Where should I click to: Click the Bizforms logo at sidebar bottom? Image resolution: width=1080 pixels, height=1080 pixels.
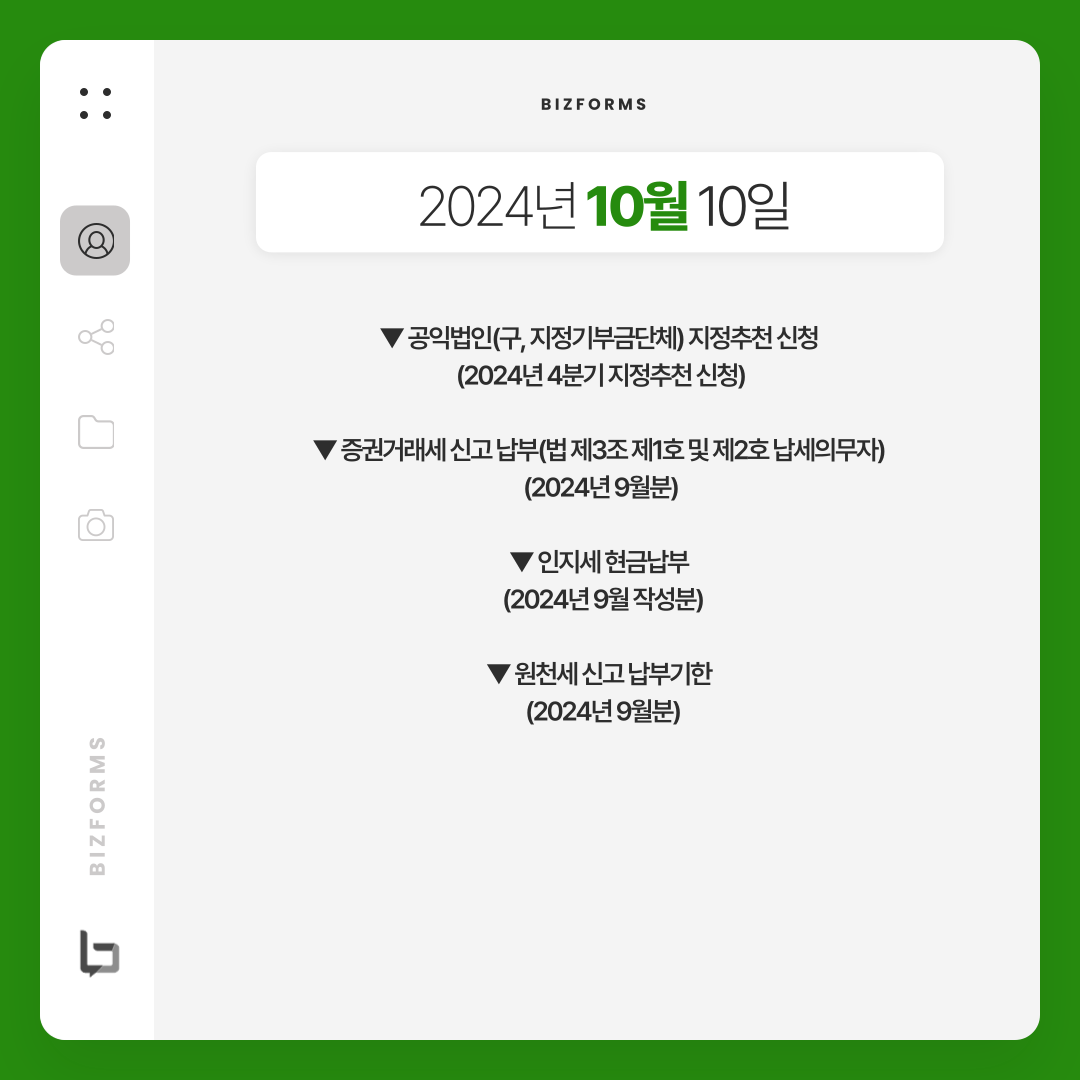click(99, 953)
